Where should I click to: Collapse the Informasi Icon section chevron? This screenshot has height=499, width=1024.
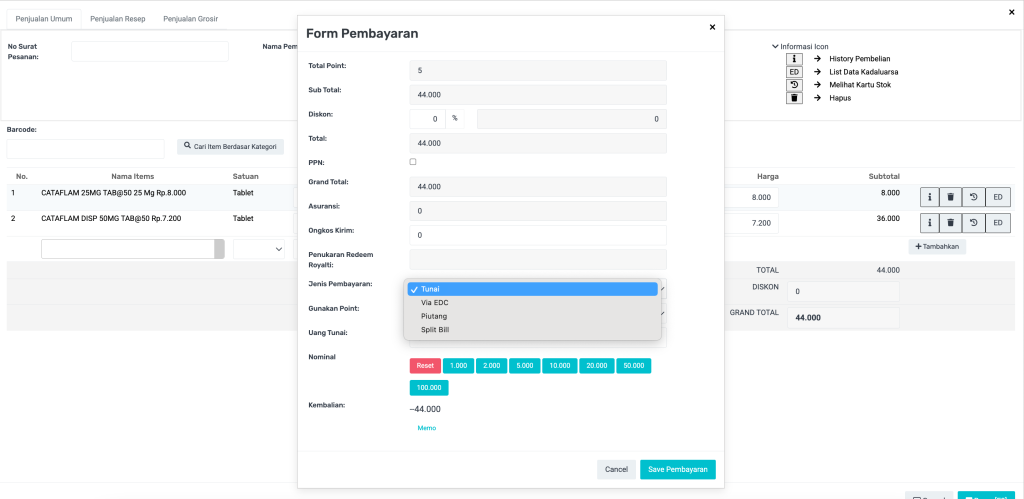point(775,46)
